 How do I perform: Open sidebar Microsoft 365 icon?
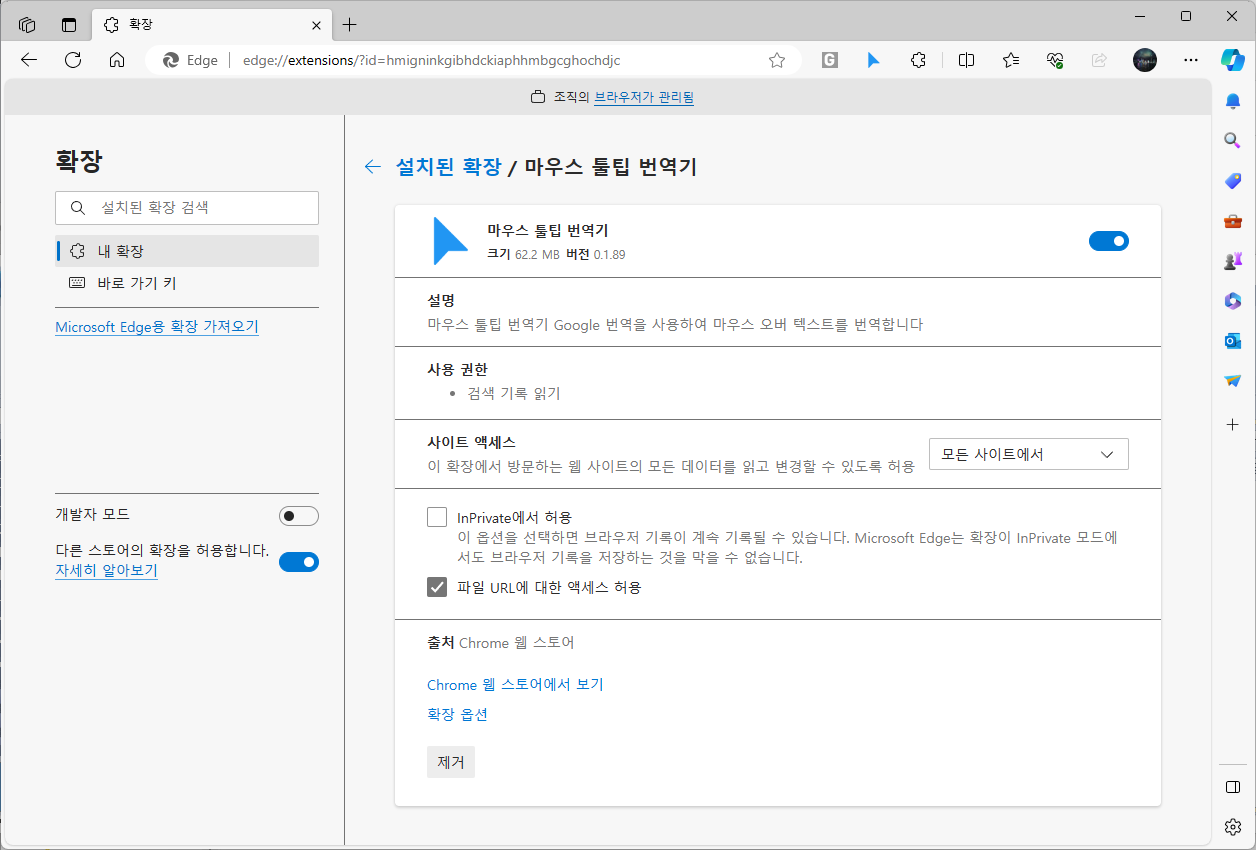pyautogui.click(x=1233, y=301)
